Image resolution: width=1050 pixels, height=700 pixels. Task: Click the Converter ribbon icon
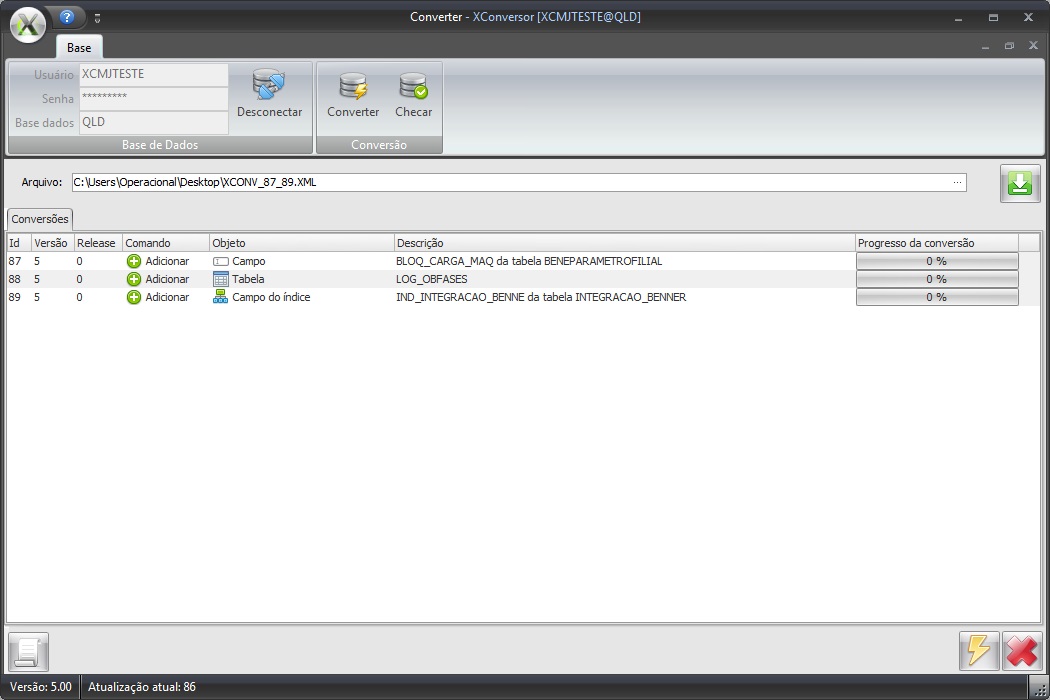[353, 87]
